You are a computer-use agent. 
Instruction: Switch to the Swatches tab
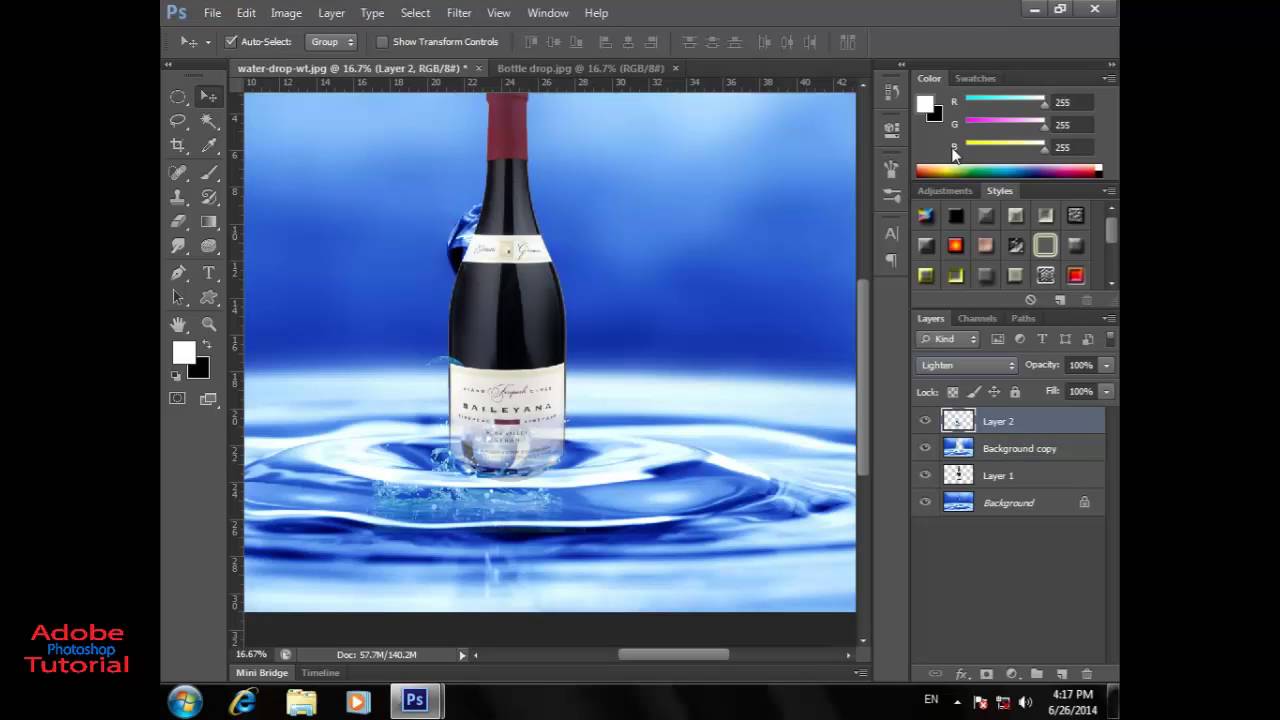[x=975, y=78]
